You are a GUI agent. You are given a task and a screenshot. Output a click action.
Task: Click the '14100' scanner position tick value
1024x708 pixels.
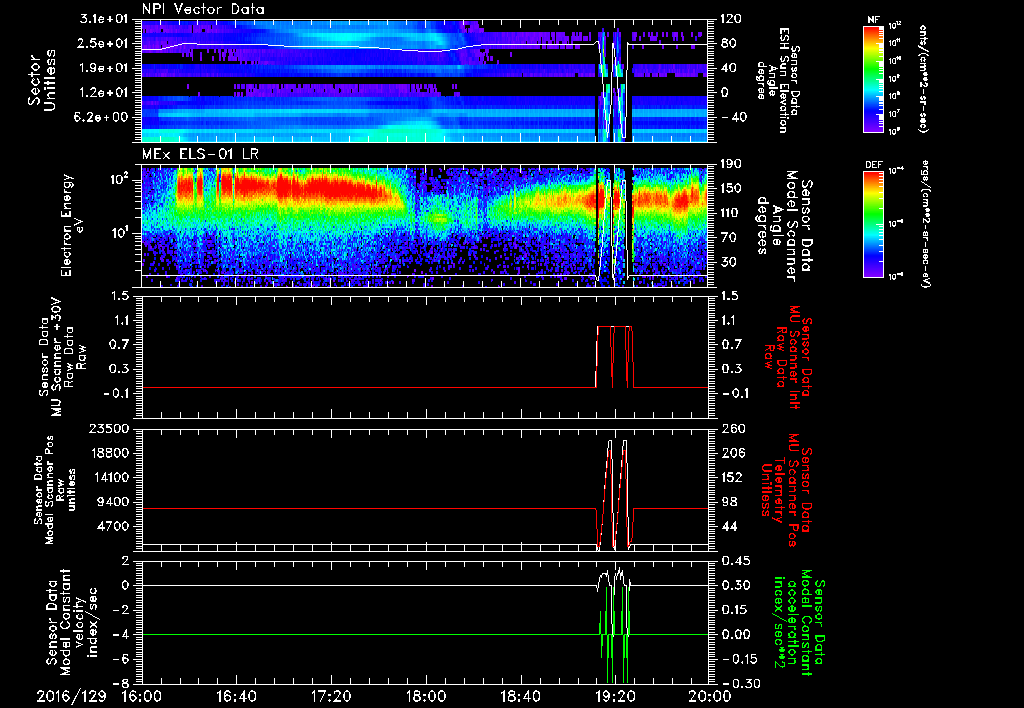(x=110, y=477)
